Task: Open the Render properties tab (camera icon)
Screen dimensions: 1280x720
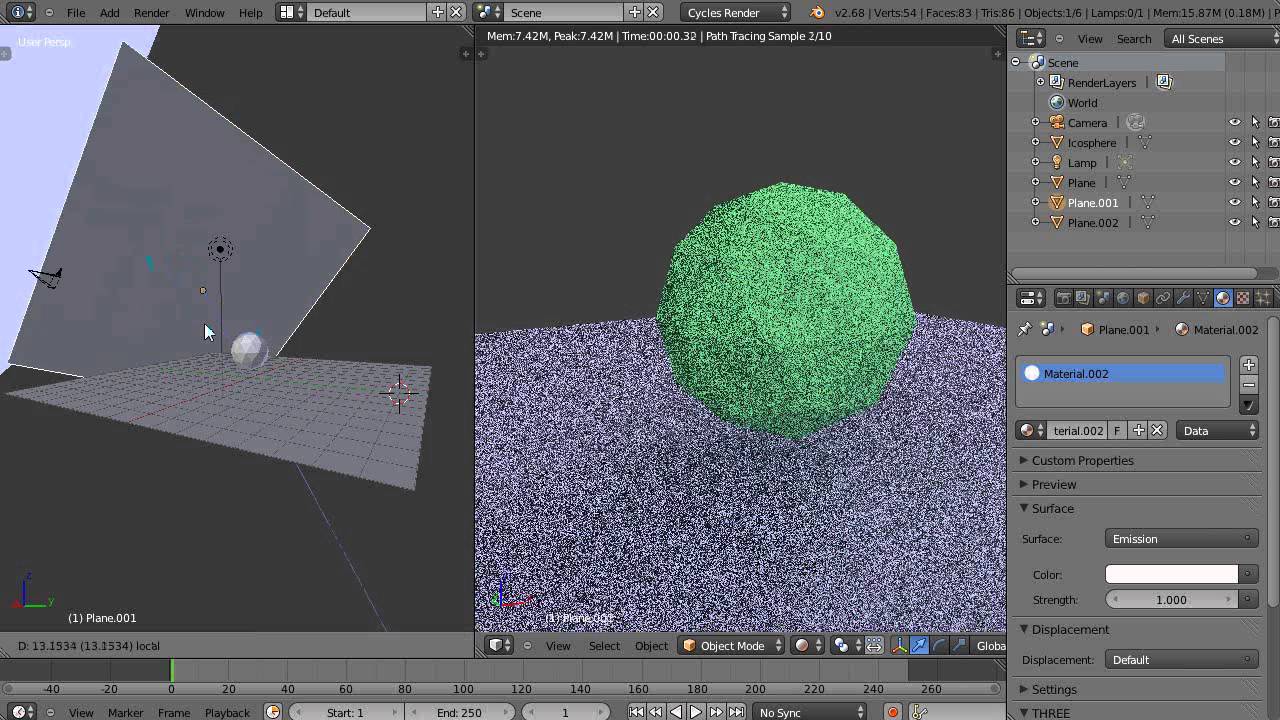Action: tap(1063, 298)
